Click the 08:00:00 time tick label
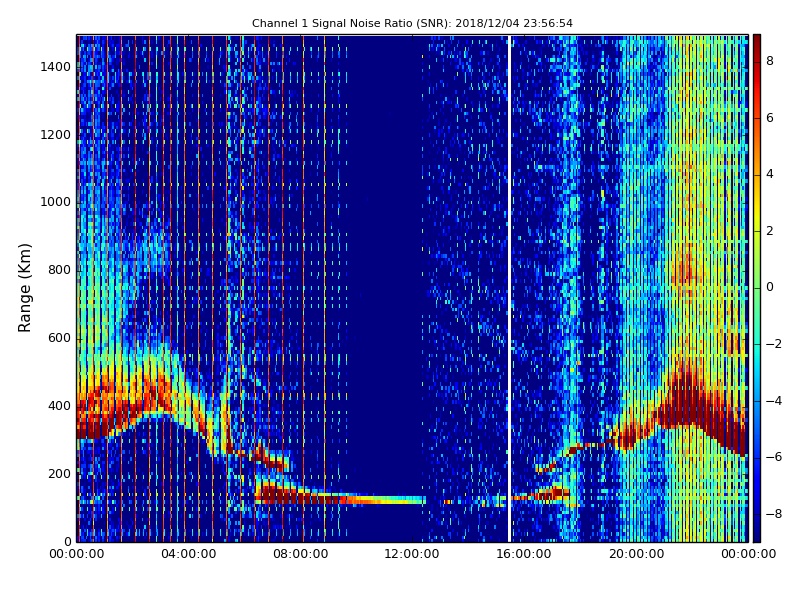This screenshot has height=600, width=800. [301, 554]
